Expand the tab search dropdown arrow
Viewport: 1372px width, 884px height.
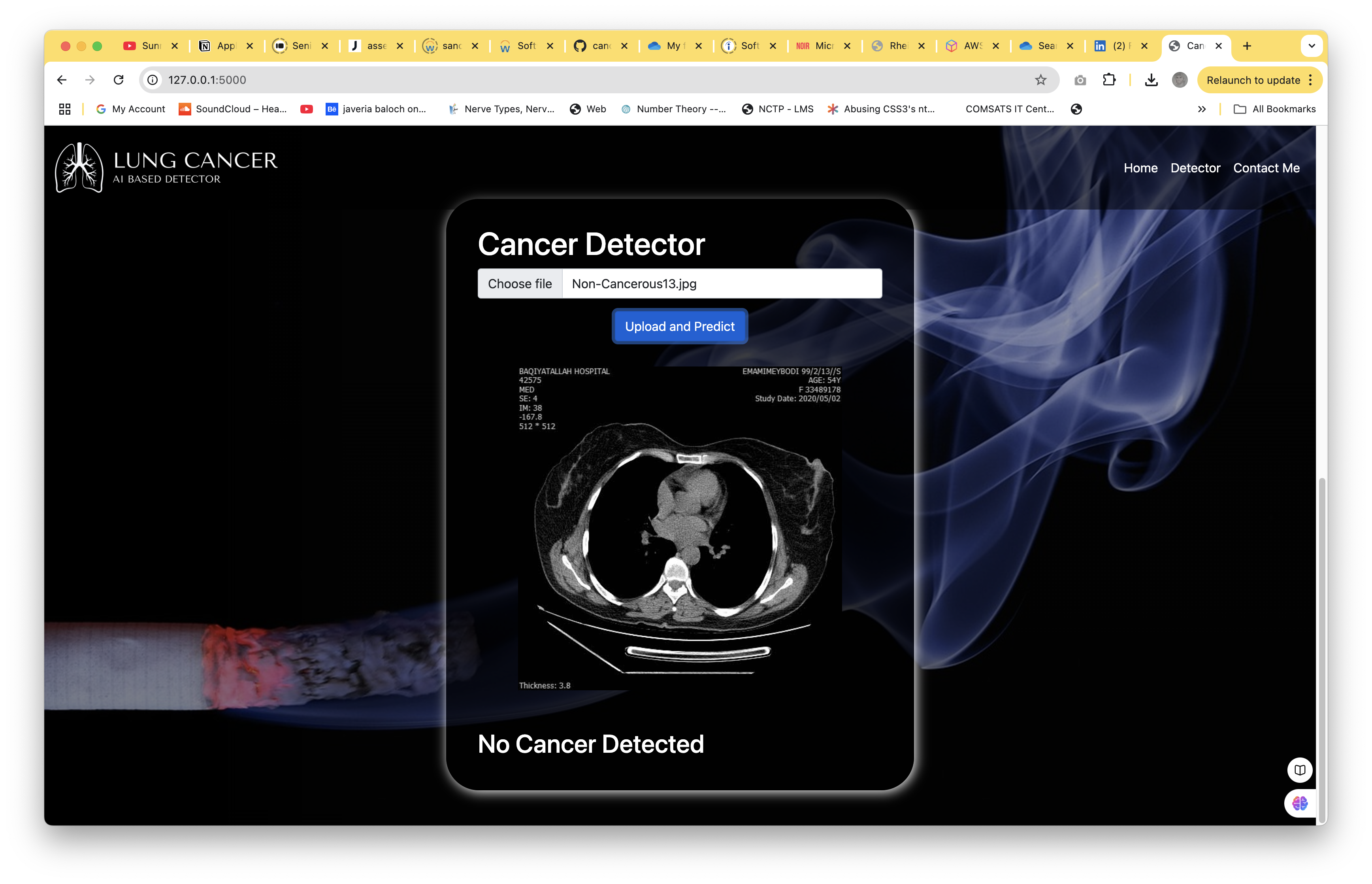point(1311,46)
